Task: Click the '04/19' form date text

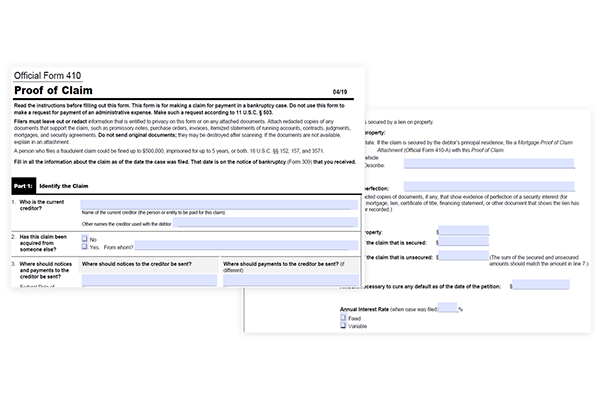Action: pyautogui.click(x=340, y=92)
